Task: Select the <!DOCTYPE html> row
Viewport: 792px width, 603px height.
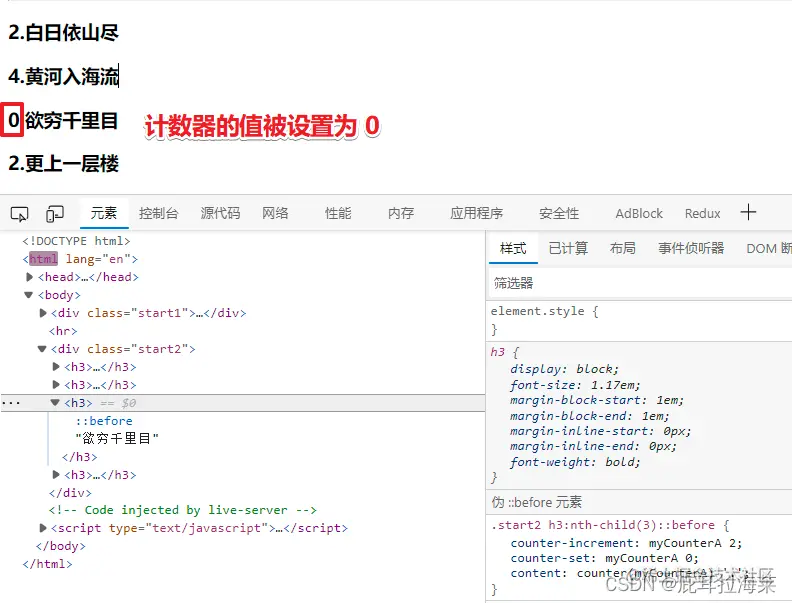Action: click(x=76, y=241)
